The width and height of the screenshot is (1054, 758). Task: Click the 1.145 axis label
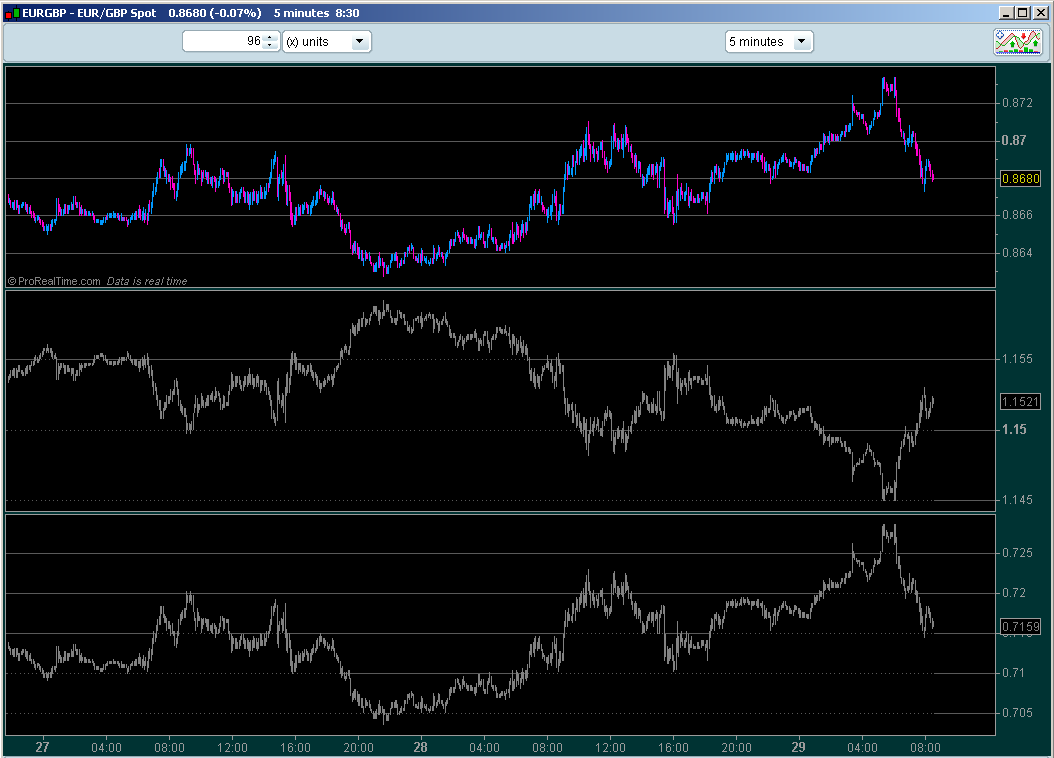[1017, 500]
